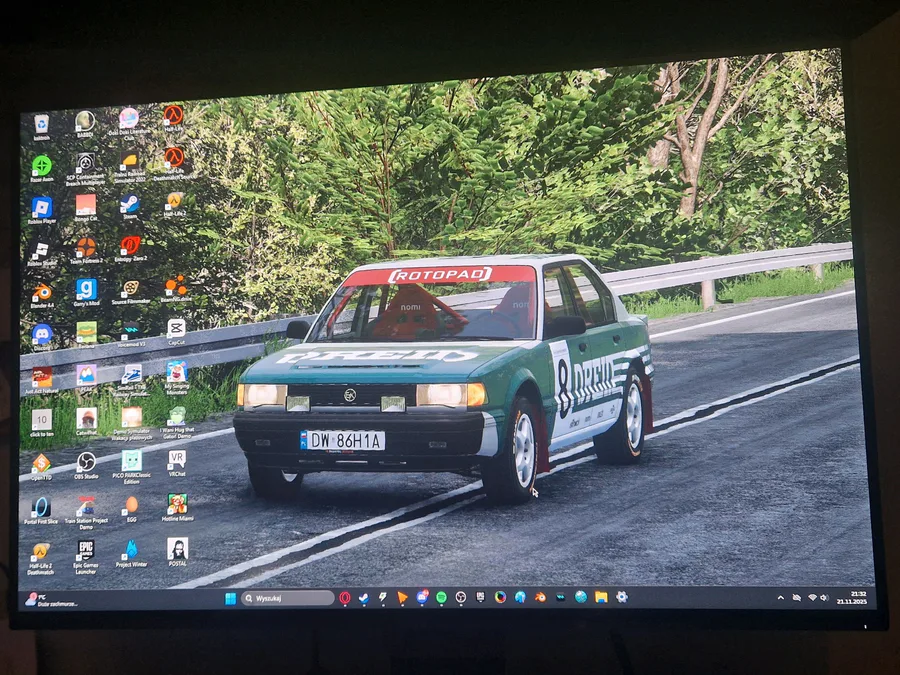Launch CapCut desktop icon
Image resolution: width=900 pixels, height=675 pixels.
(x=176, y=332)
